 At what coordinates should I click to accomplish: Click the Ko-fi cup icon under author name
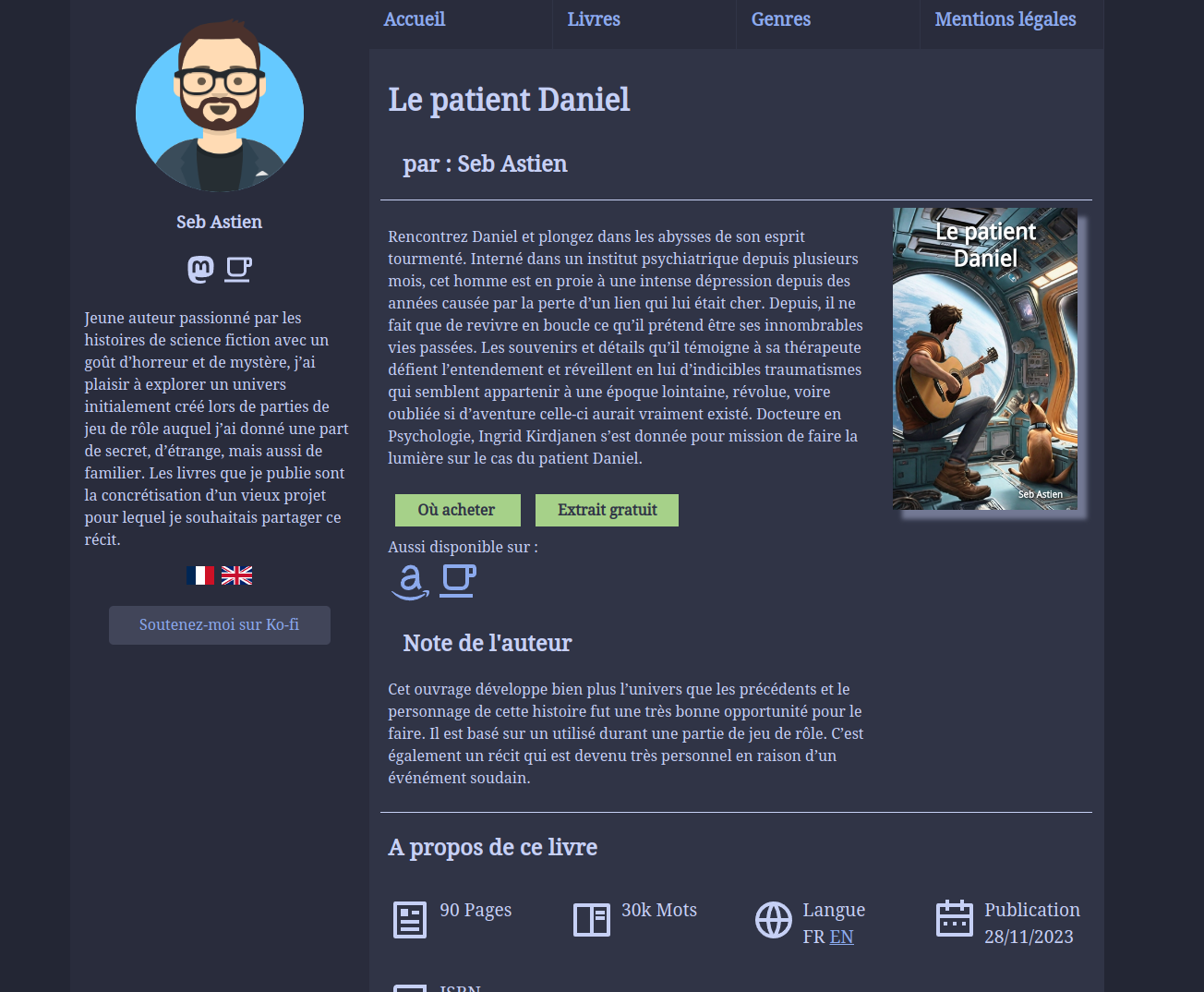pos(238,269)
